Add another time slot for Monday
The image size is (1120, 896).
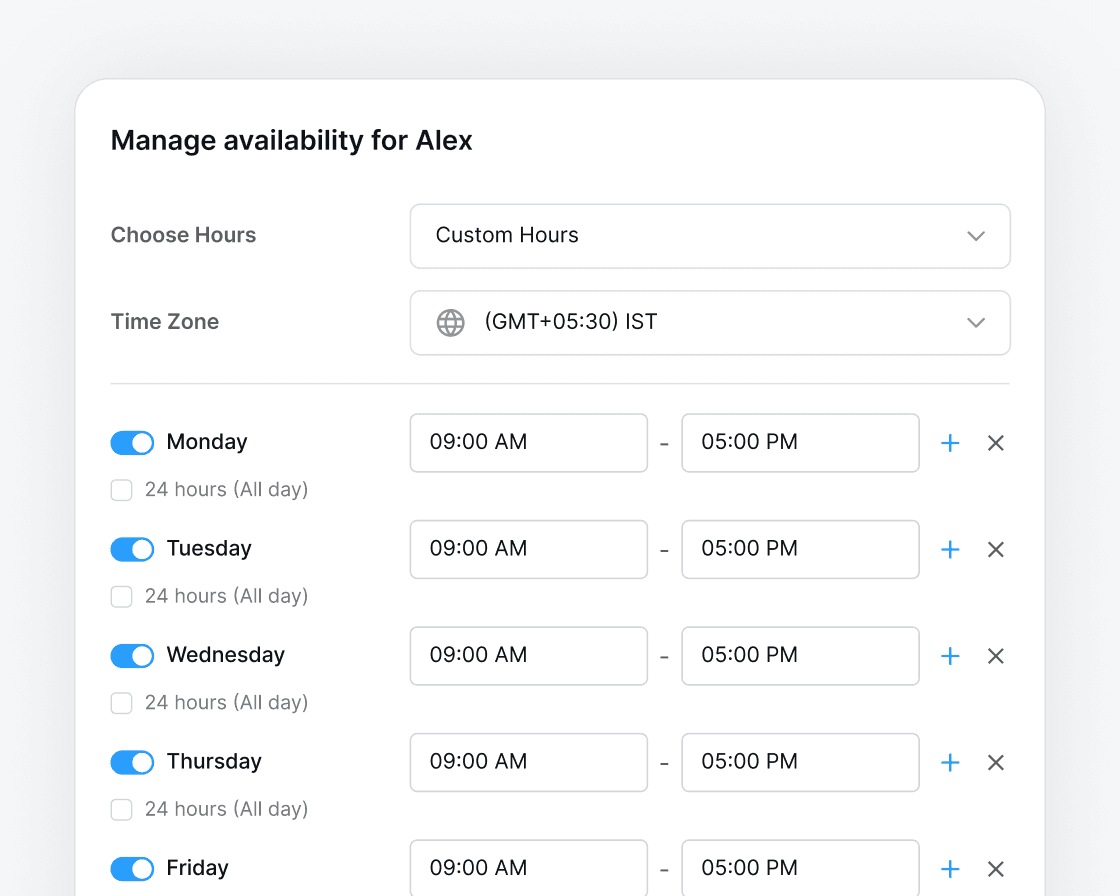click(x=950, y=443)
